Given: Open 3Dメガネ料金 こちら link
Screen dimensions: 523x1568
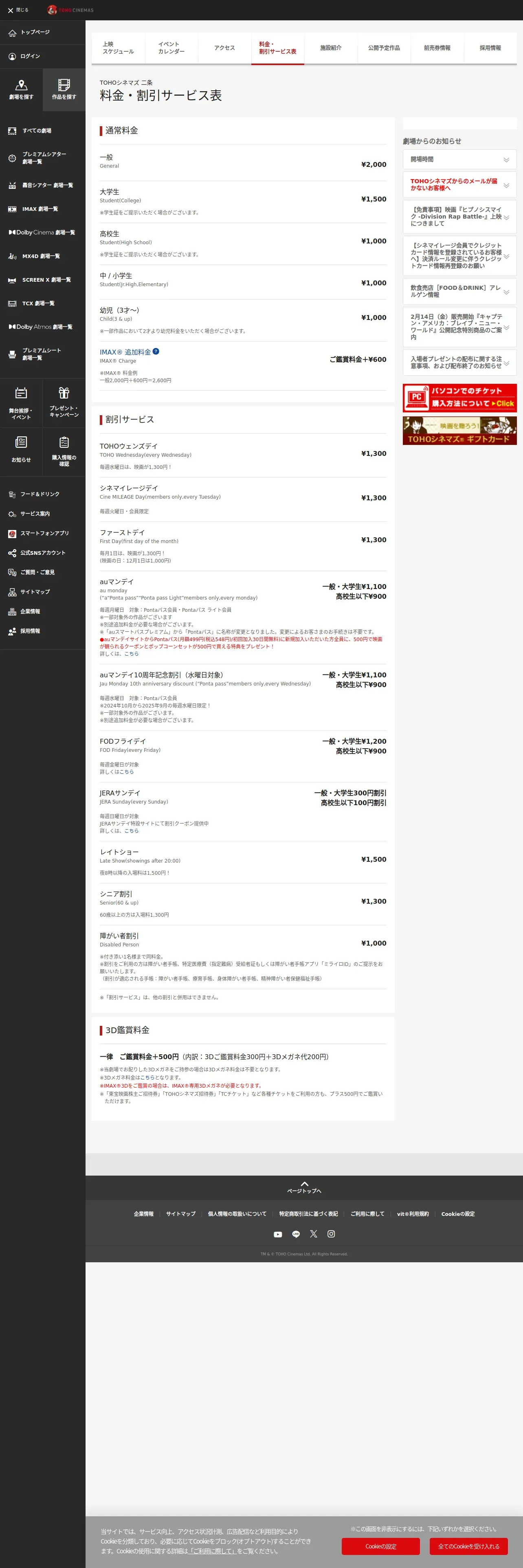Looking at the screenshot, I should [147, 1077].
